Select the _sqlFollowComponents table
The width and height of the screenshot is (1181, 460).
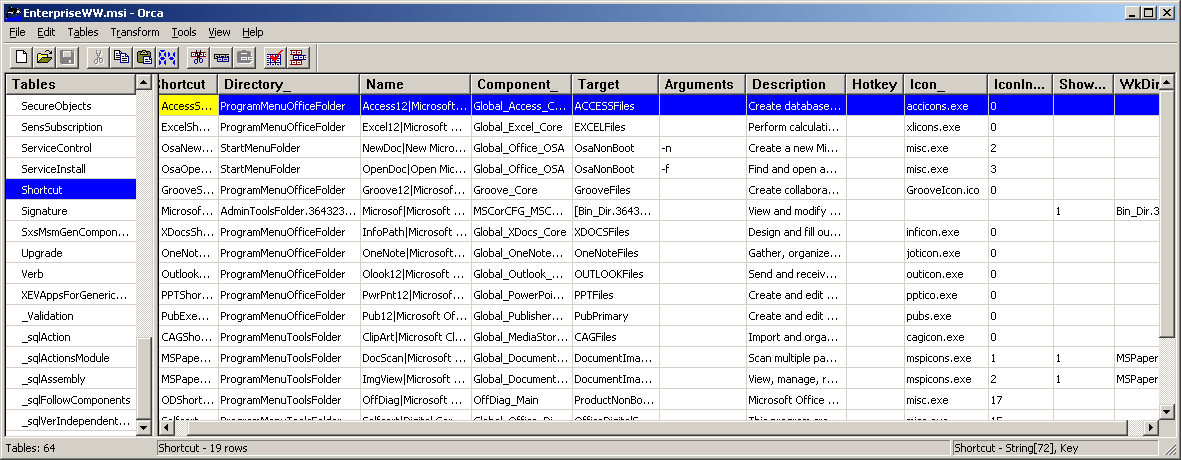[71, 401]
